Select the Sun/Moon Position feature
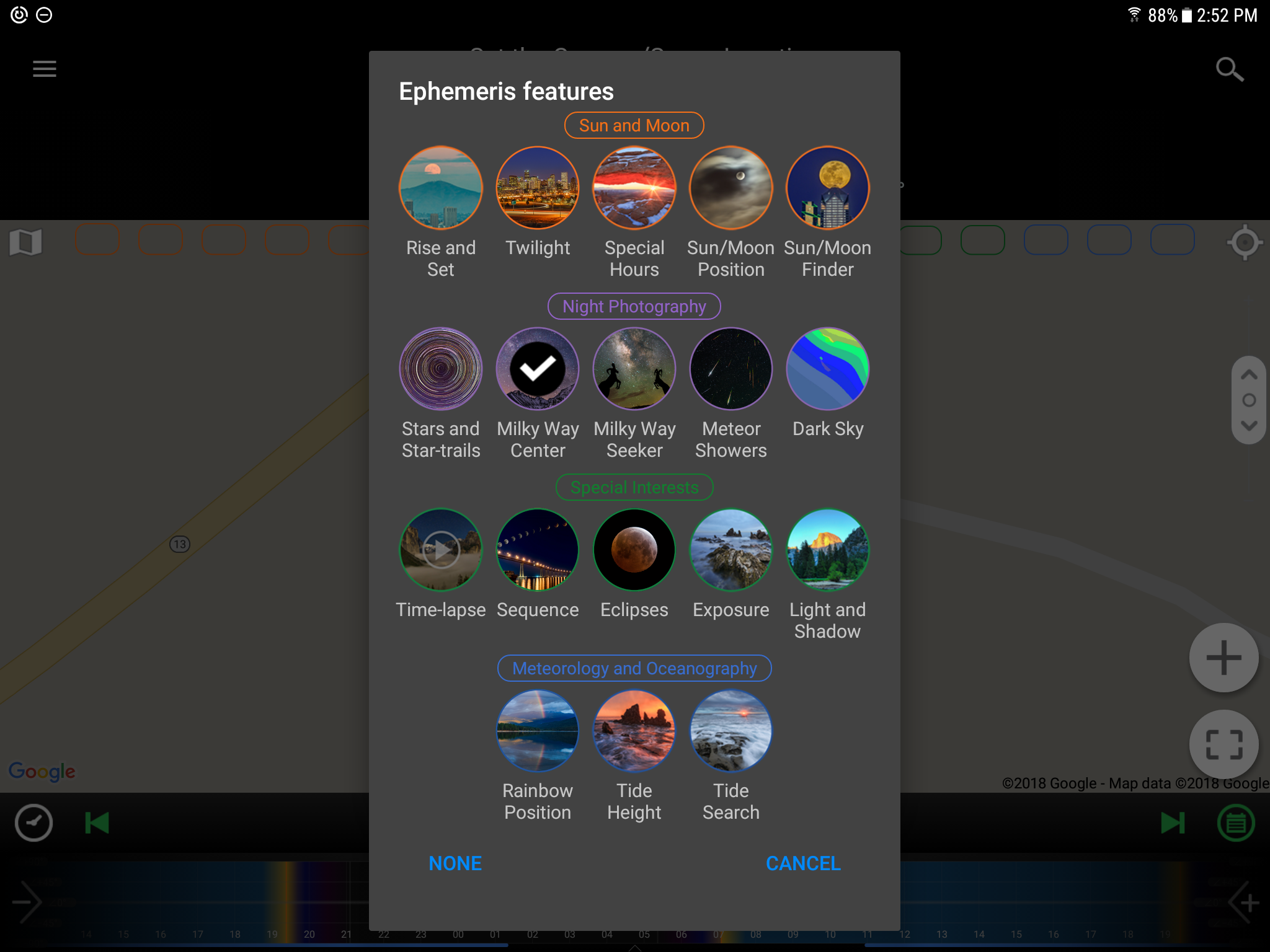Viewport: 1270px width, 952px height. tap(731, 188)
